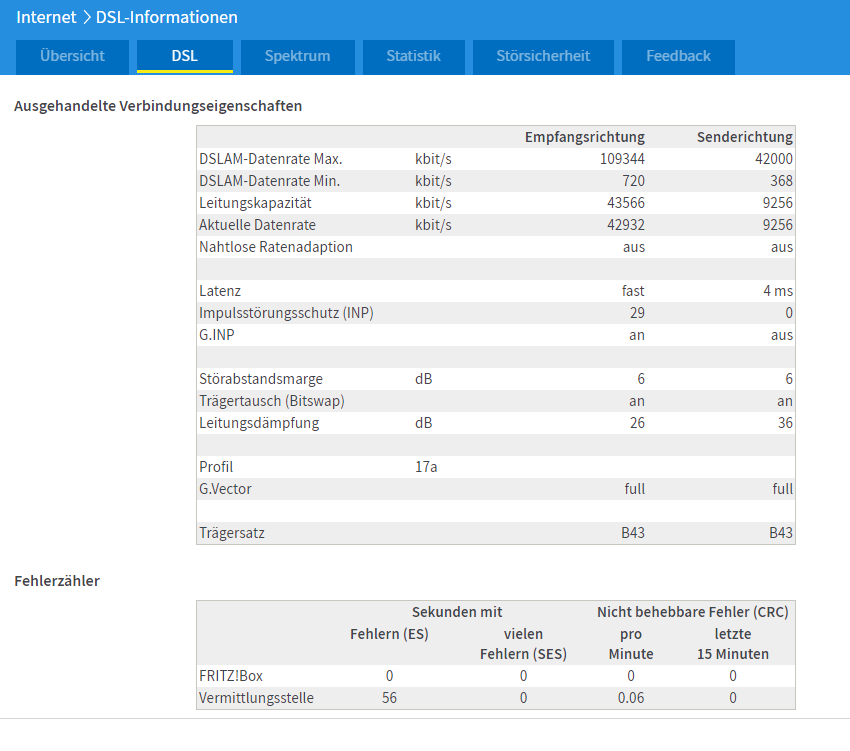This screenshot has width=850, height=751.
Task: Click the value 368
Action: (x=781, y=181)
